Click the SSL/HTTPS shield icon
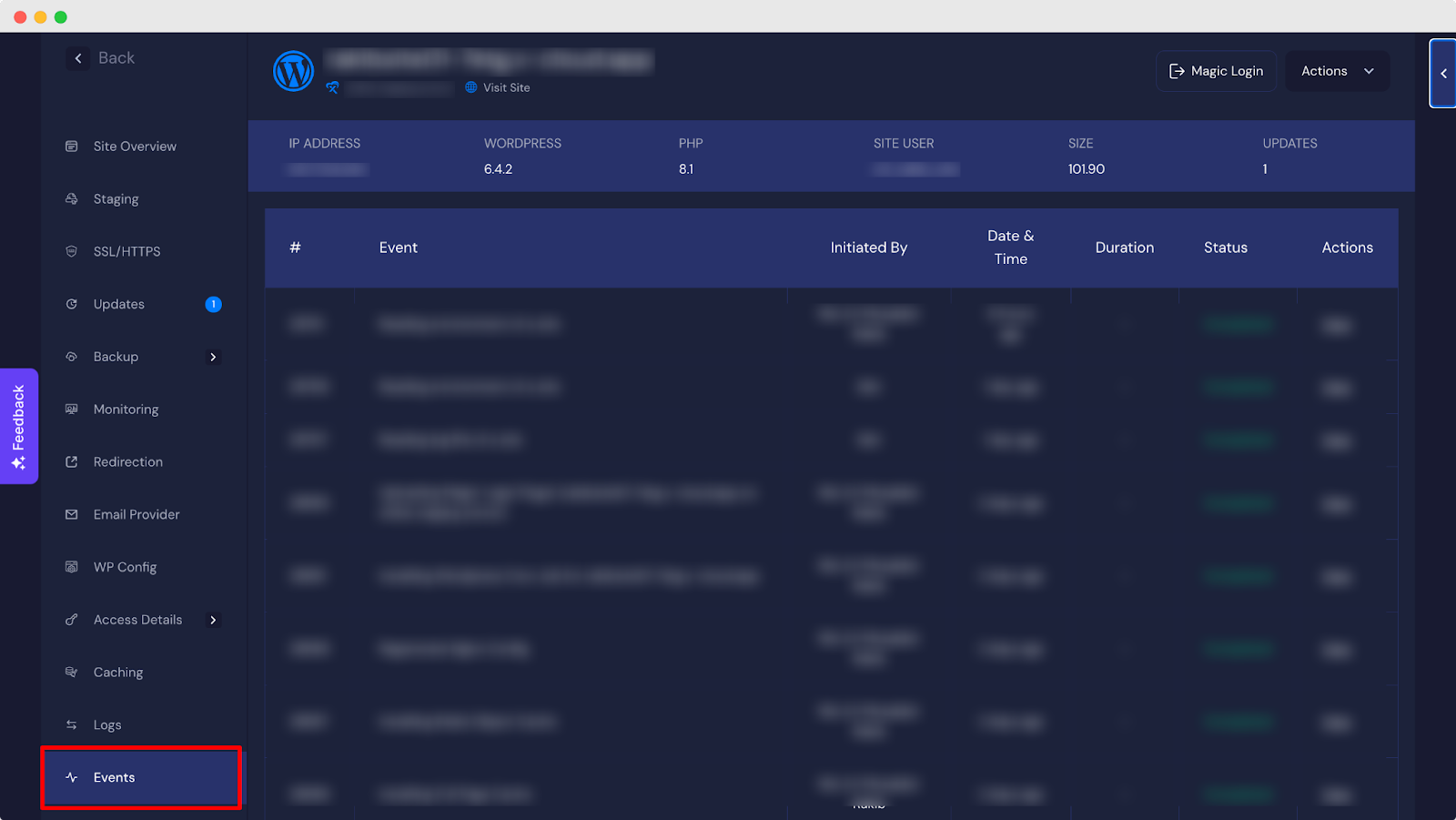 72,251
